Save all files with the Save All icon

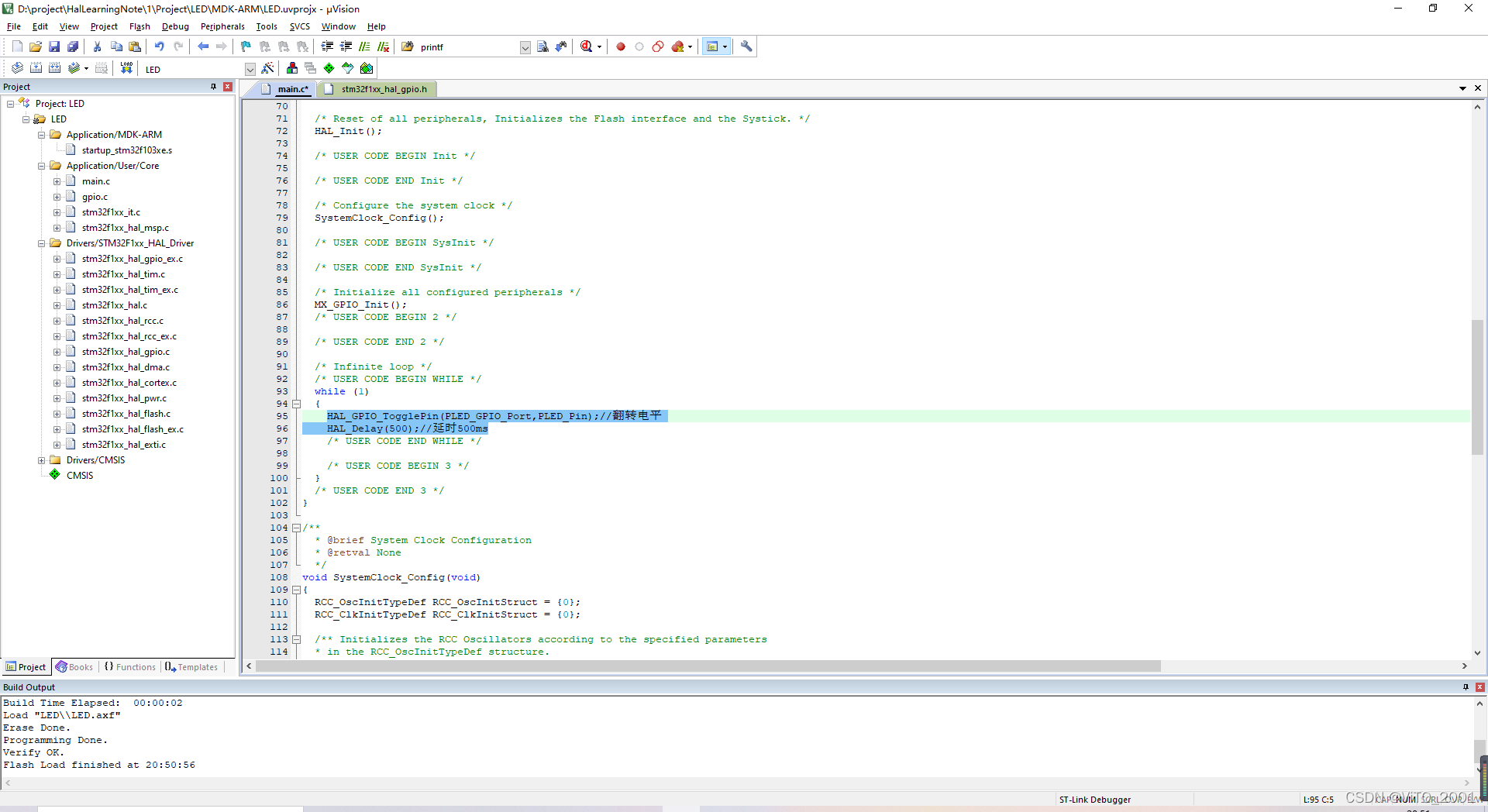pos(73,46)
